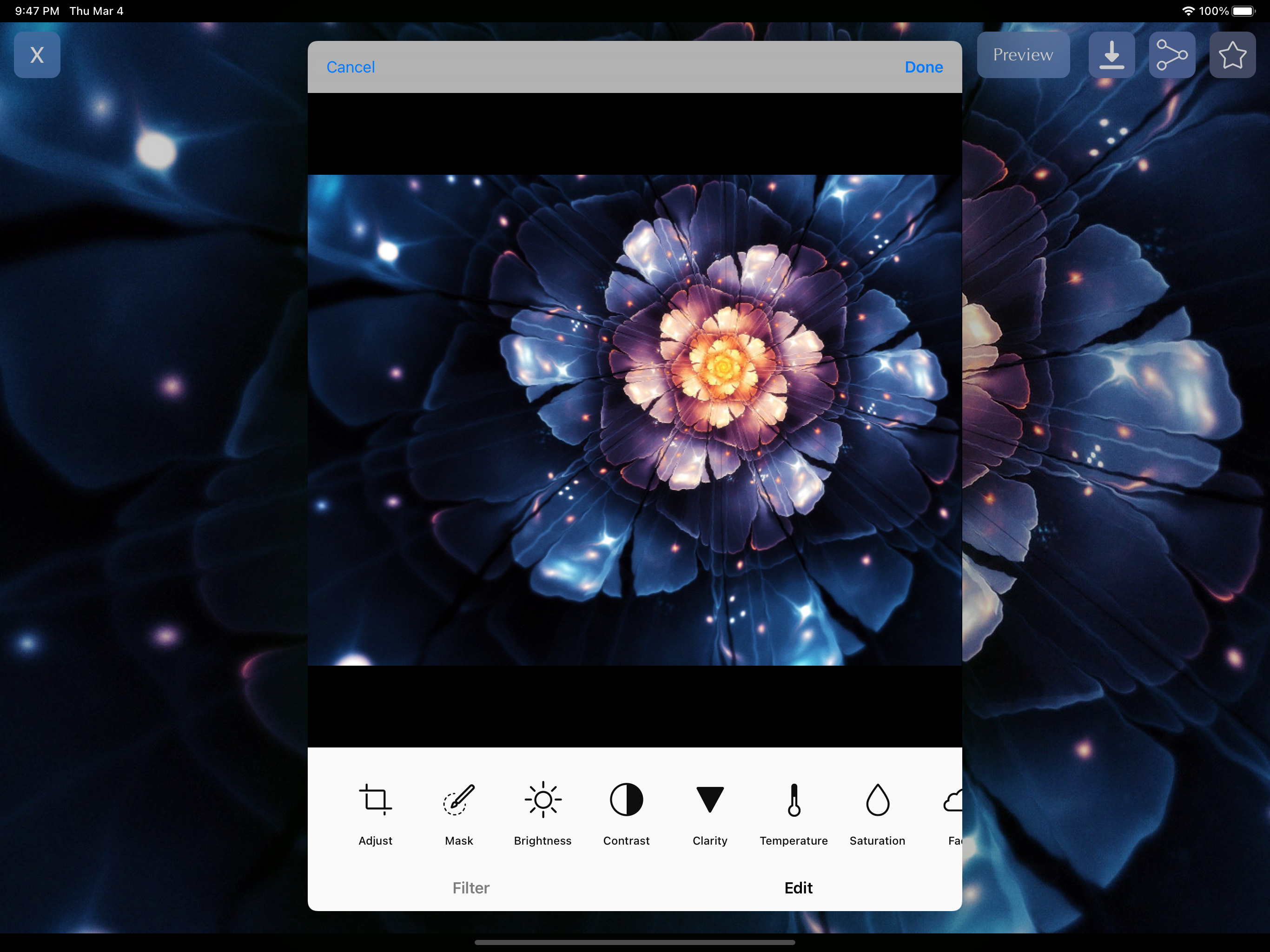Click the download wallpaper icon
1270x952 pixels.
pyautogui.click(x=1111, y=55)
